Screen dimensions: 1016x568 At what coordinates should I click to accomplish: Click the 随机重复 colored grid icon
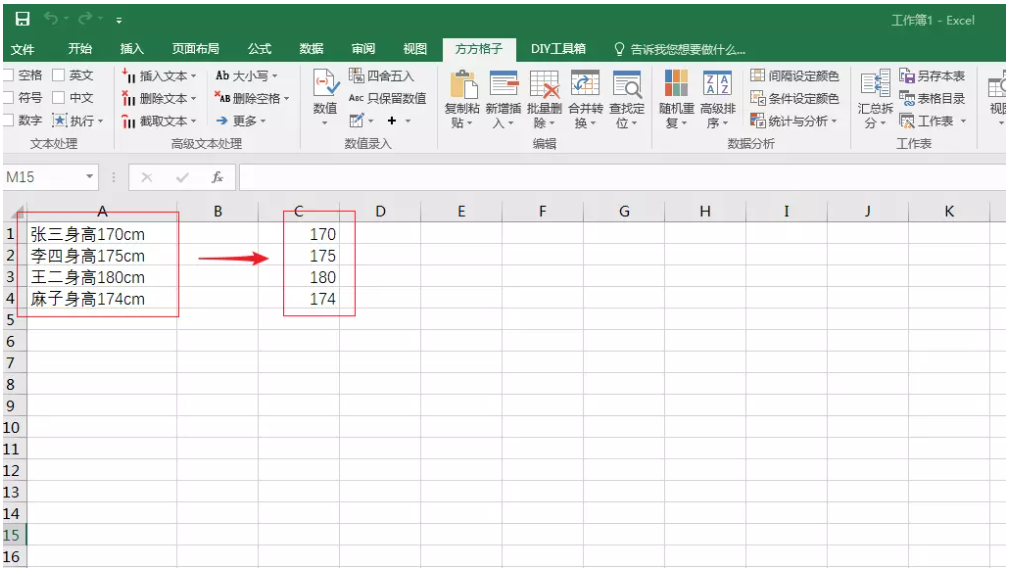point(676,84)
